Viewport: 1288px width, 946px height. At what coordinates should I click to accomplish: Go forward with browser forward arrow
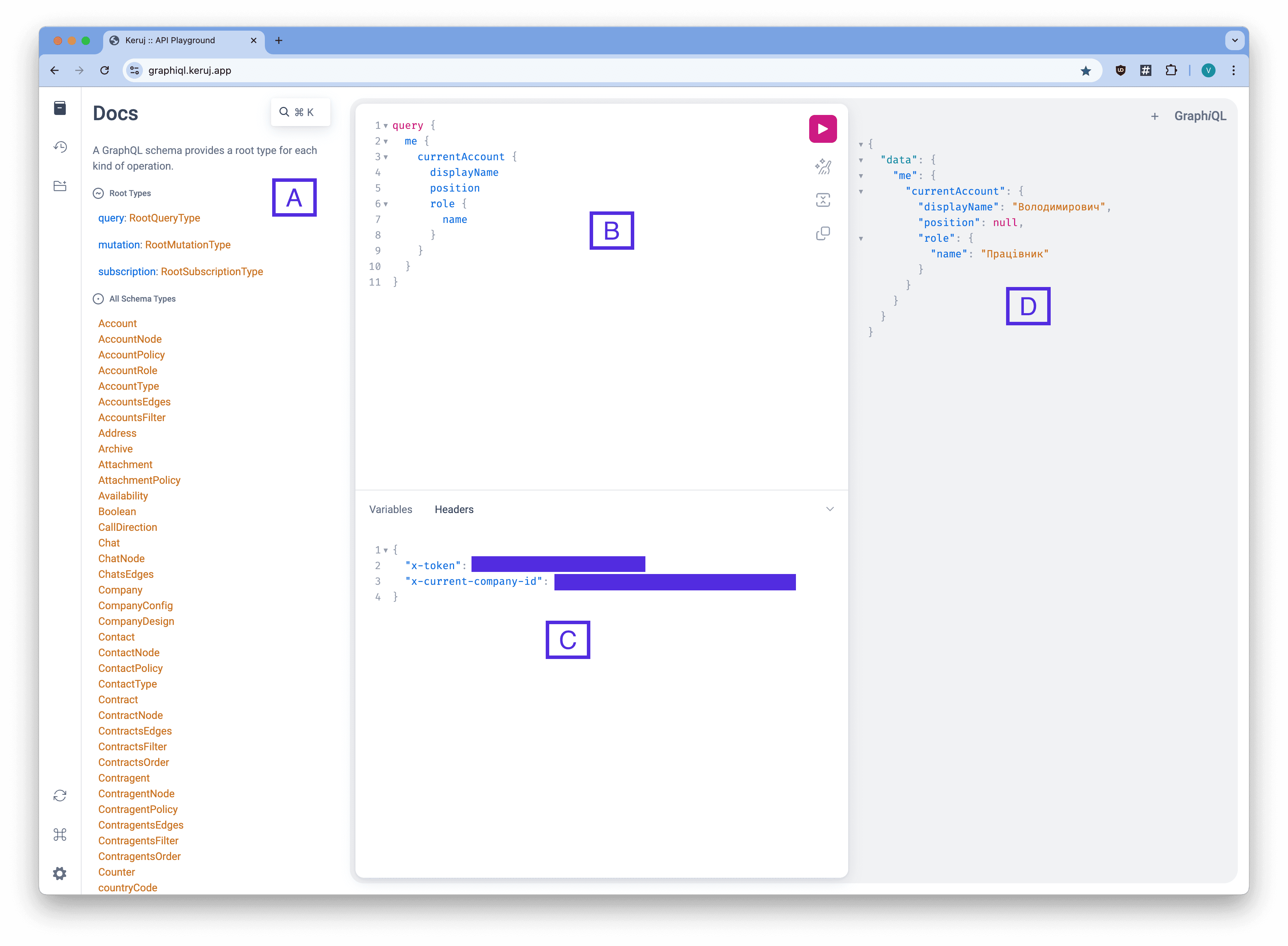80,70
